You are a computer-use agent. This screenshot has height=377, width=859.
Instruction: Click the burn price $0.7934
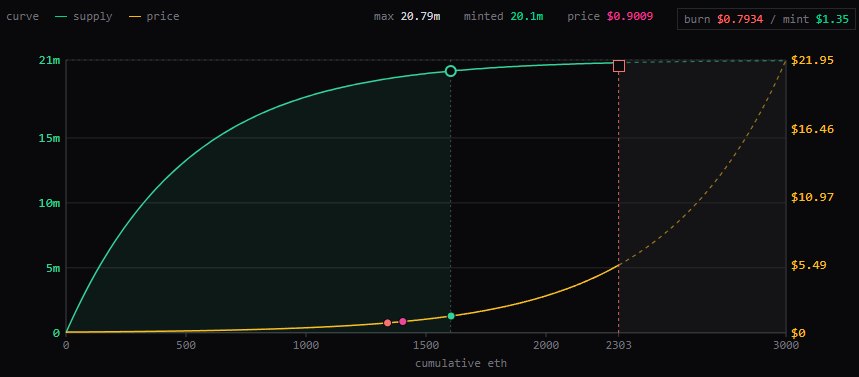[x=740, y=19]
